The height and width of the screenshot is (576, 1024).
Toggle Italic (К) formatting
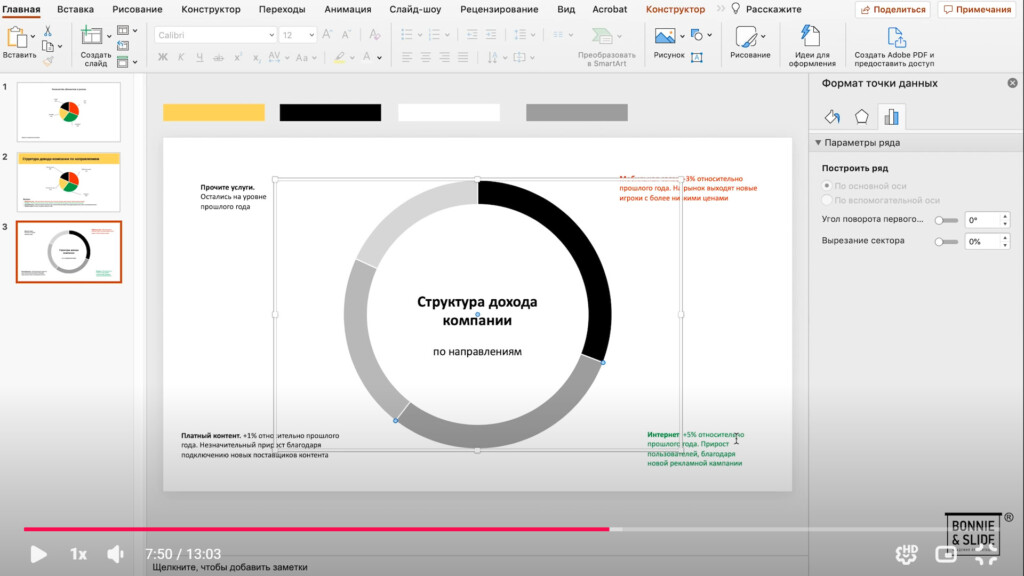[x=181, y=57]
